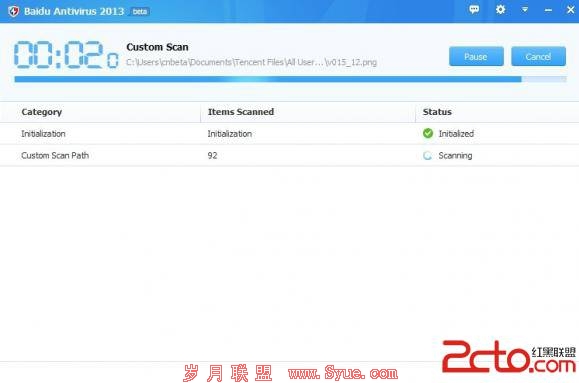Viewport: 579px width, 383px height.
Task: Select the Custom Scan Path row
Action: pyautogui.click(x=290, y=155)
